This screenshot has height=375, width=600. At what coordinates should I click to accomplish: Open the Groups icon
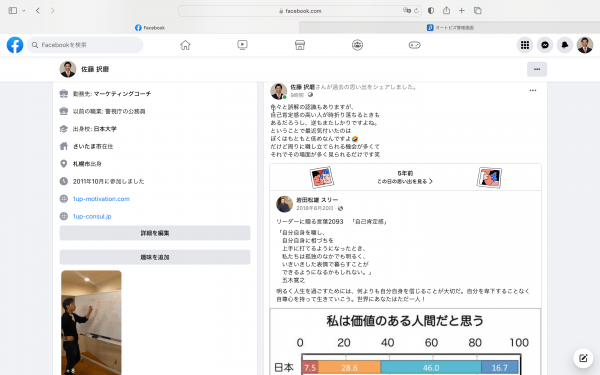(x=357, y=45)
